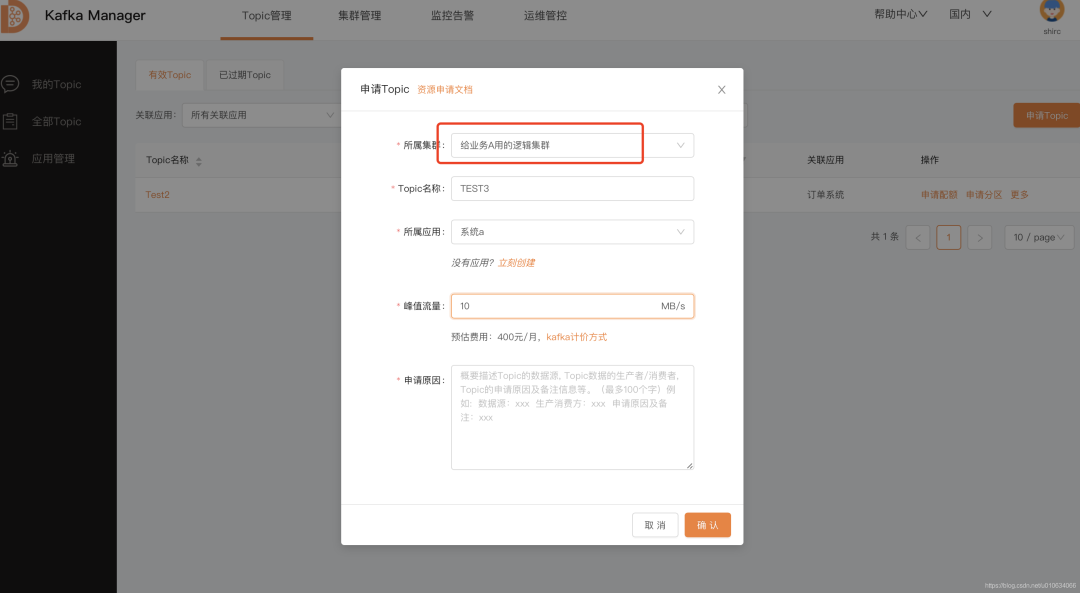Click the 峰值流量 input field
Image resolution: width=1080 pixels, height=593 pixels.
(x=572, y=305)
